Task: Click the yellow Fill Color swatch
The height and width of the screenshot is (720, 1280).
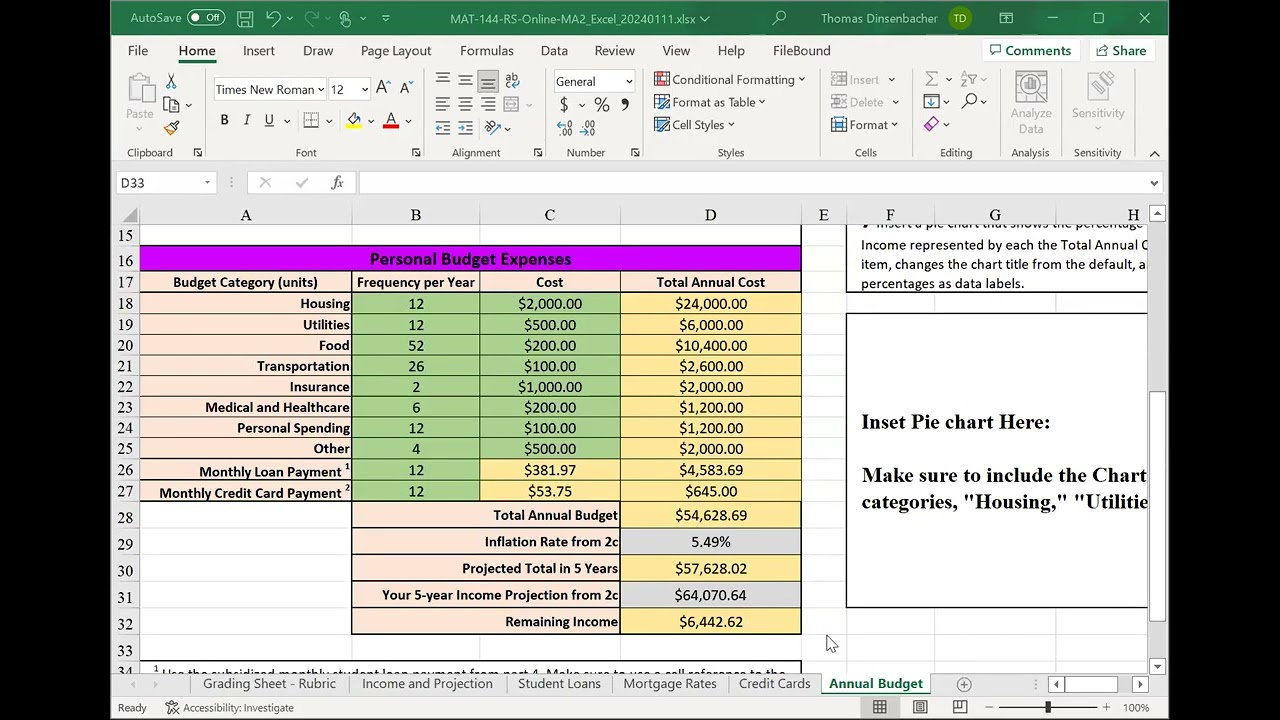Action: pyautogui.click(x=354, y=121)
